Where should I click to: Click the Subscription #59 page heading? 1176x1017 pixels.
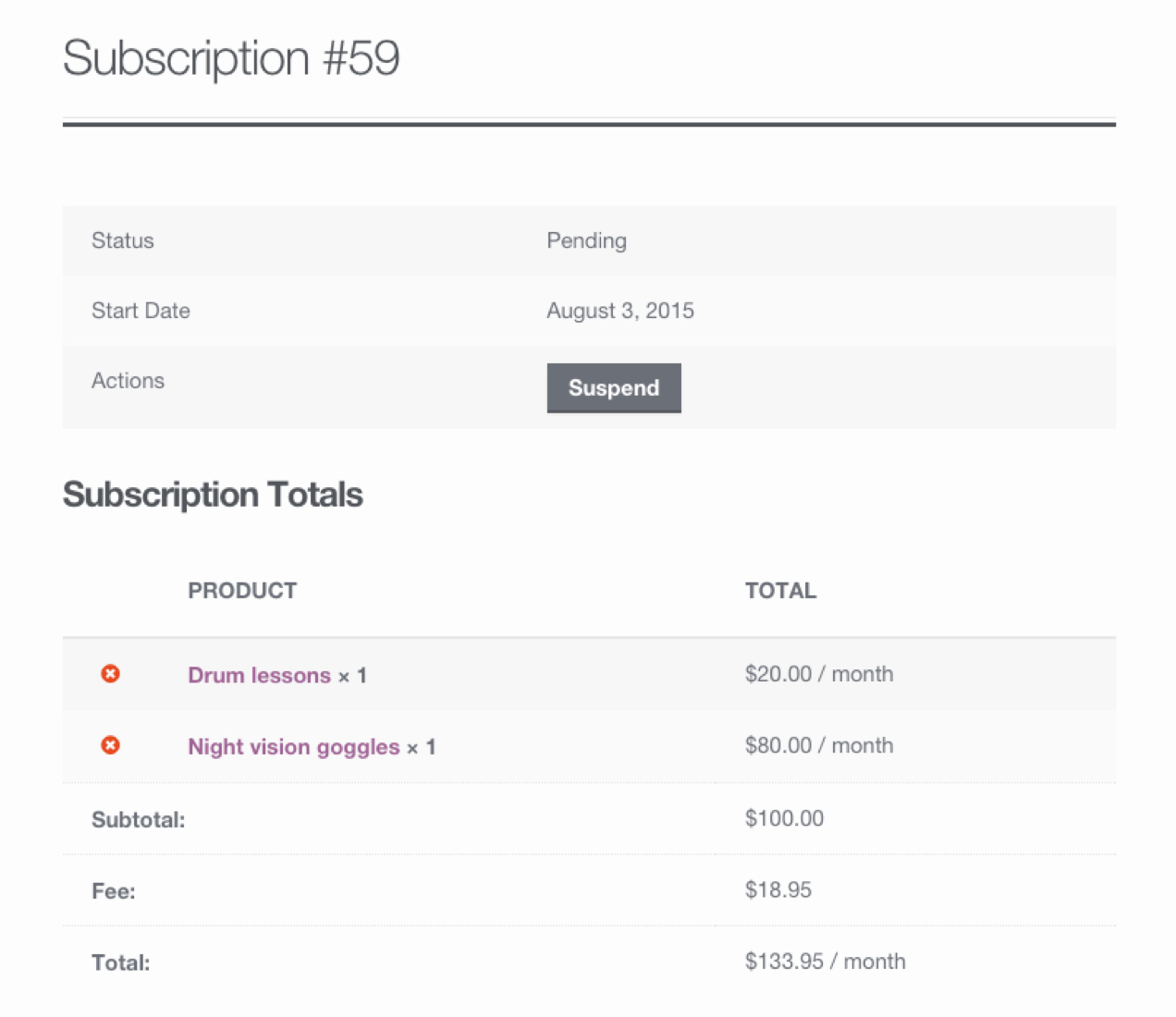coord(231,57)
